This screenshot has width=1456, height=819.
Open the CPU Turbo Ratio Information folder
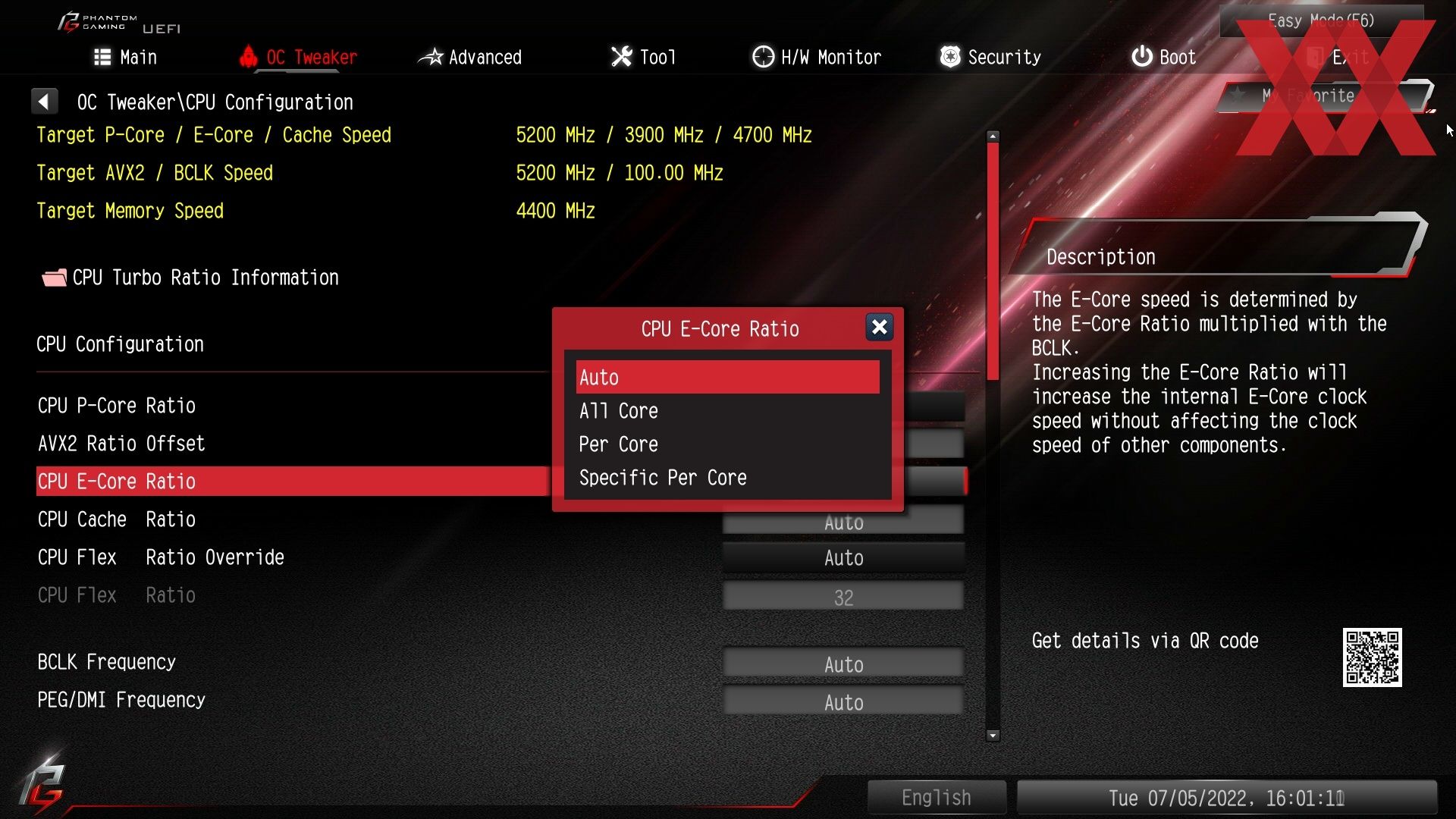point(190,278)
